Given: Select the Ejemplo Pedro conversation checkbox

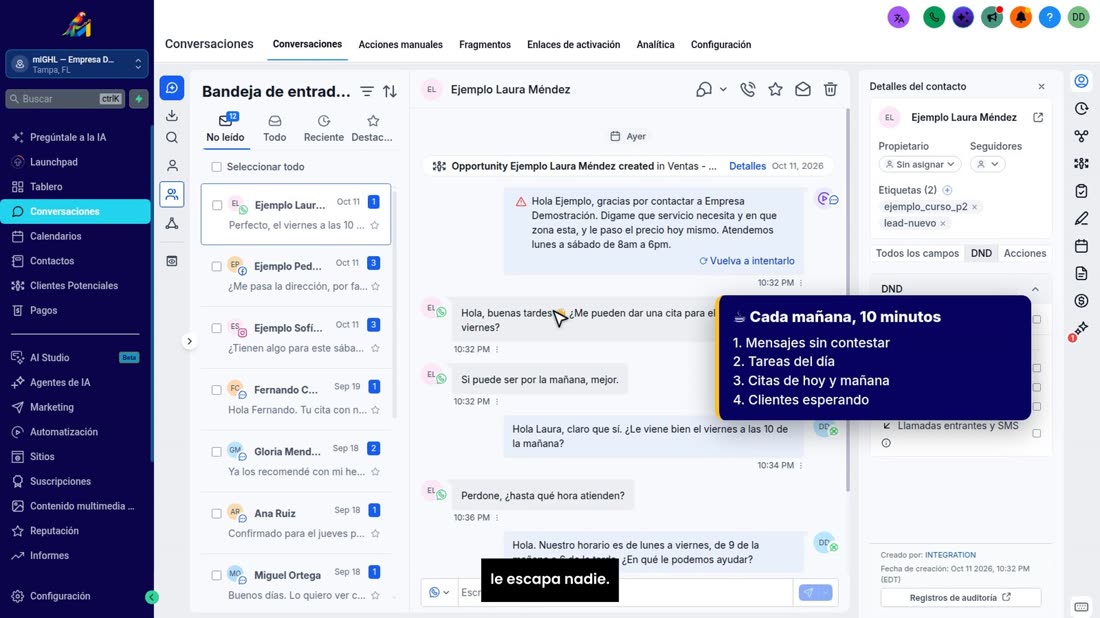Looking at the screenshot, I should [217, 267].
